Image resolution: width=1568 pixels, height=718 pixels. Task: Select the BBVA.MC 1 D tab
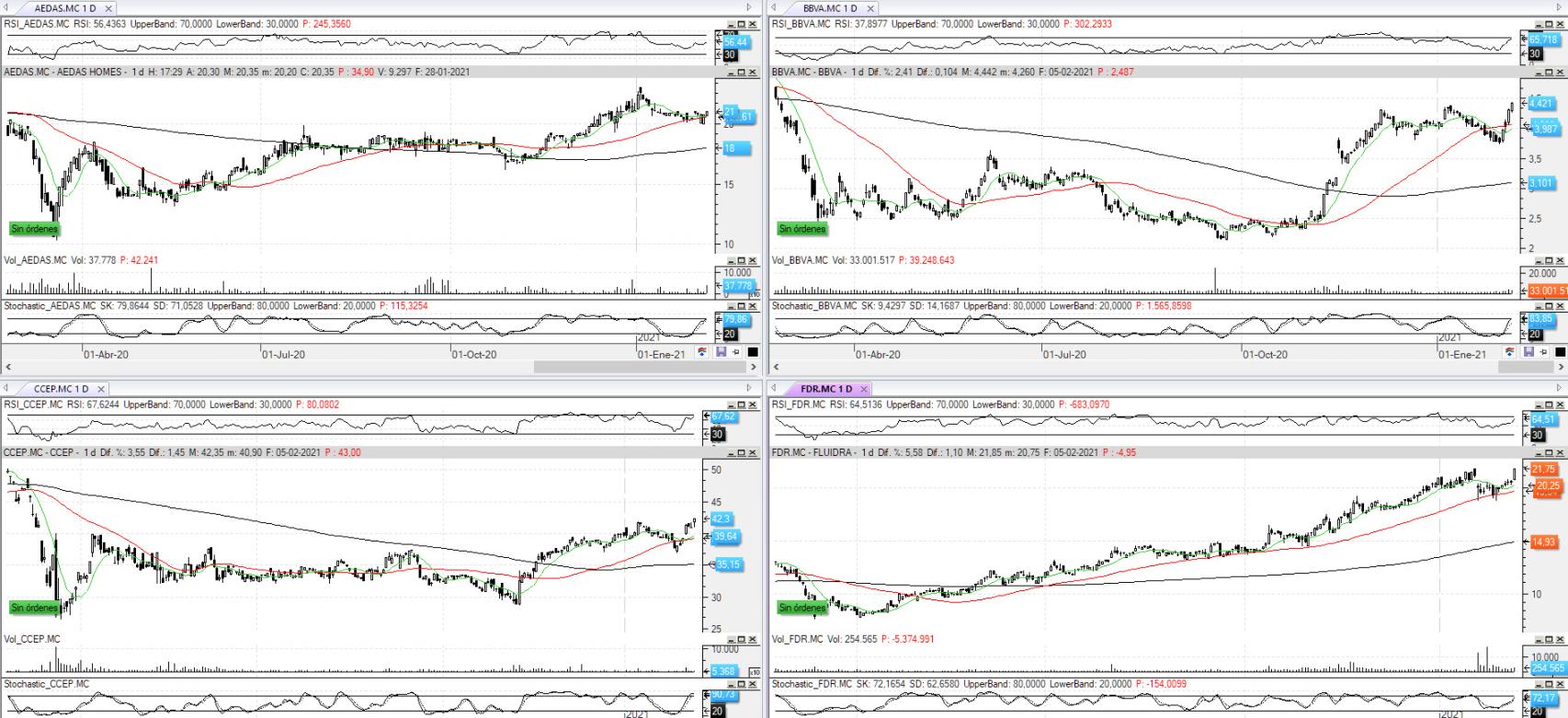(828, 8)
